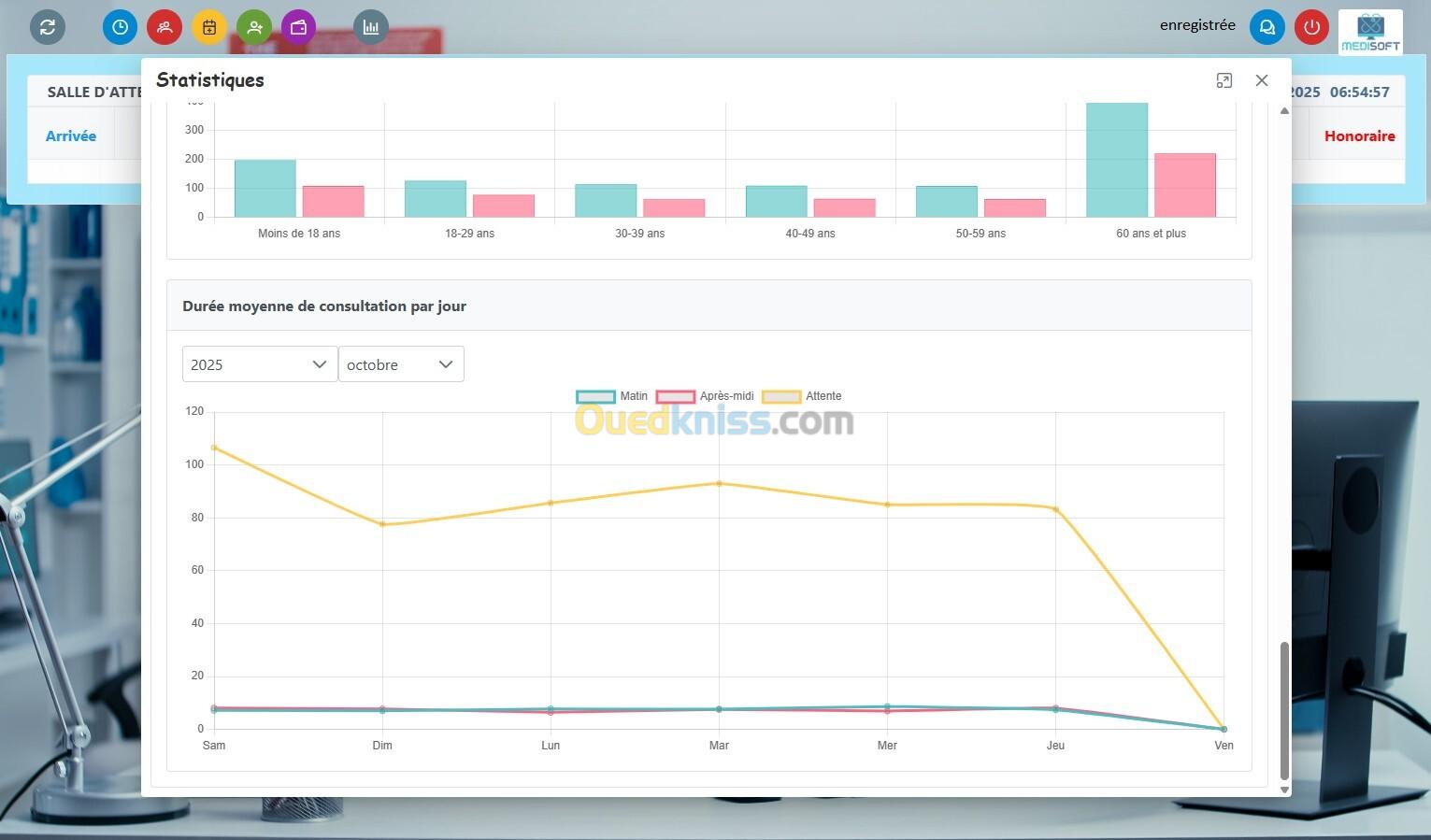Open the blue chat messages icon
Viewport: 1431px width, 840px height.
[1267, 27]
